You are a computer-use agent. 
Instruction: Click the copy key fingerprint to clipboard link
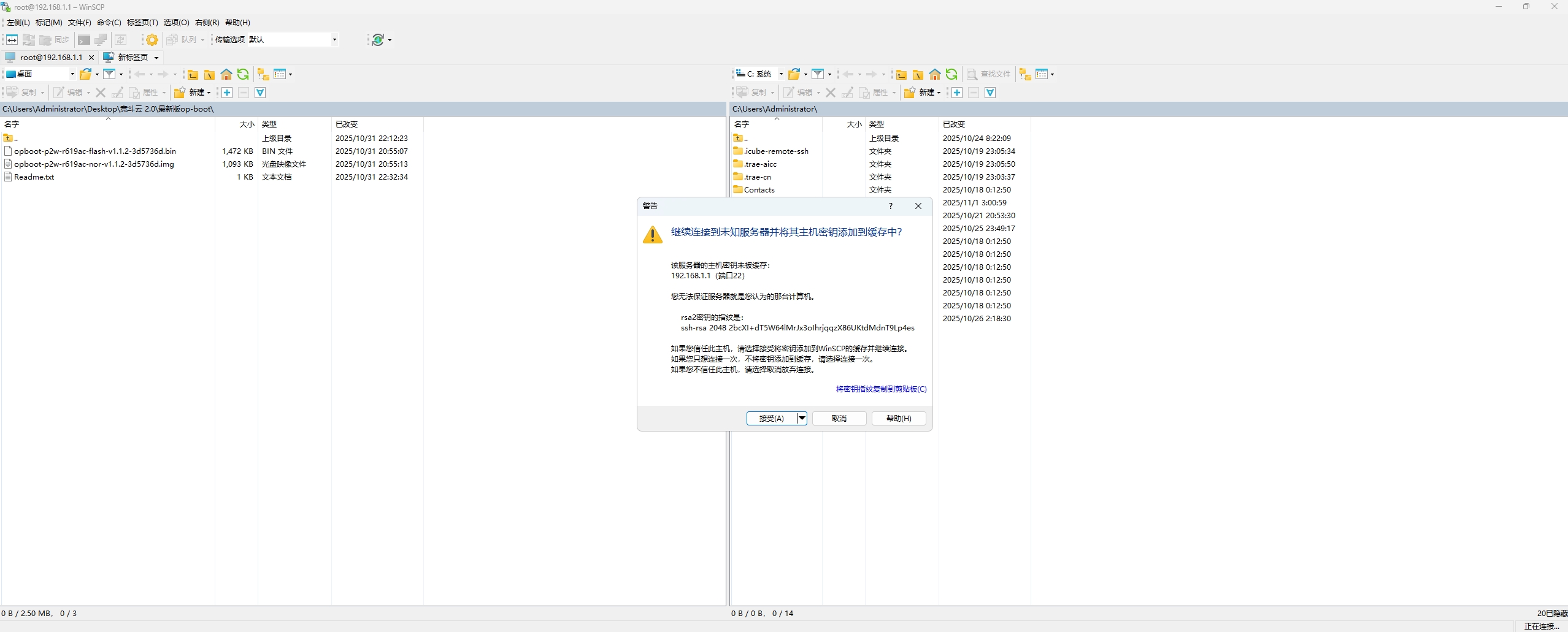point(881,389)
